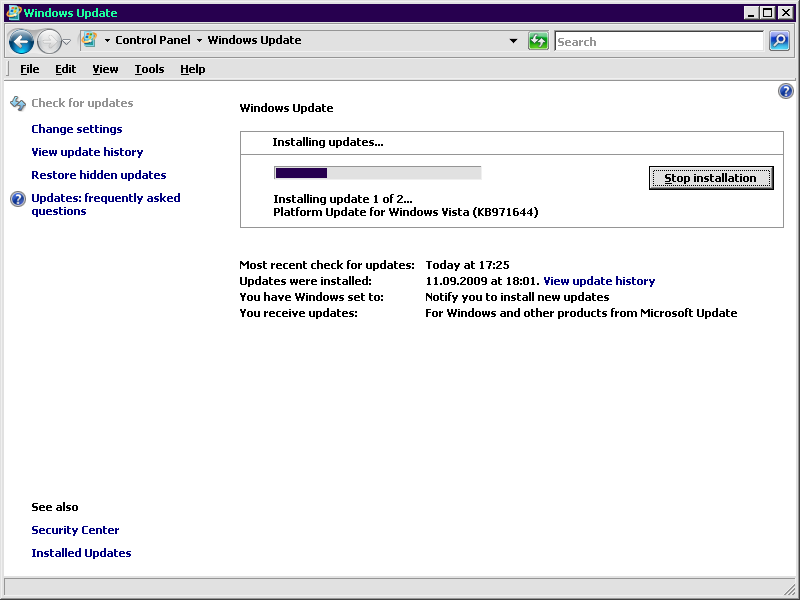Click the installation progress bar
The image size is (800, 600).
(x=378, y=171)
